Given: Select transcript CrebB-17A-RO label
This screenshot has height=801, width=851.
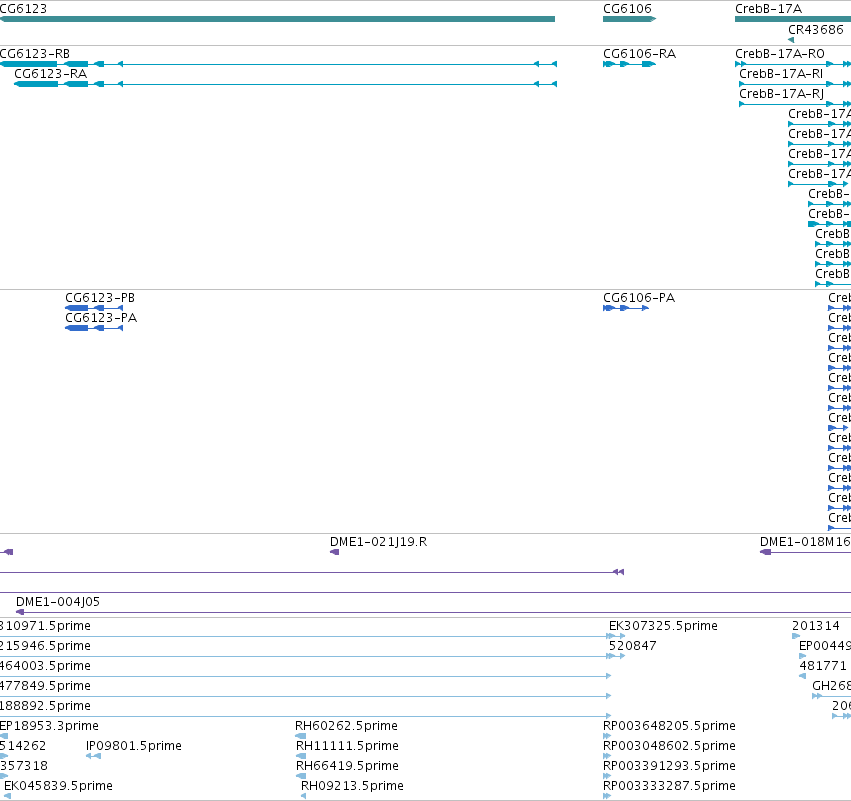Looking at the screenshot, I should [x=780, y=54].
